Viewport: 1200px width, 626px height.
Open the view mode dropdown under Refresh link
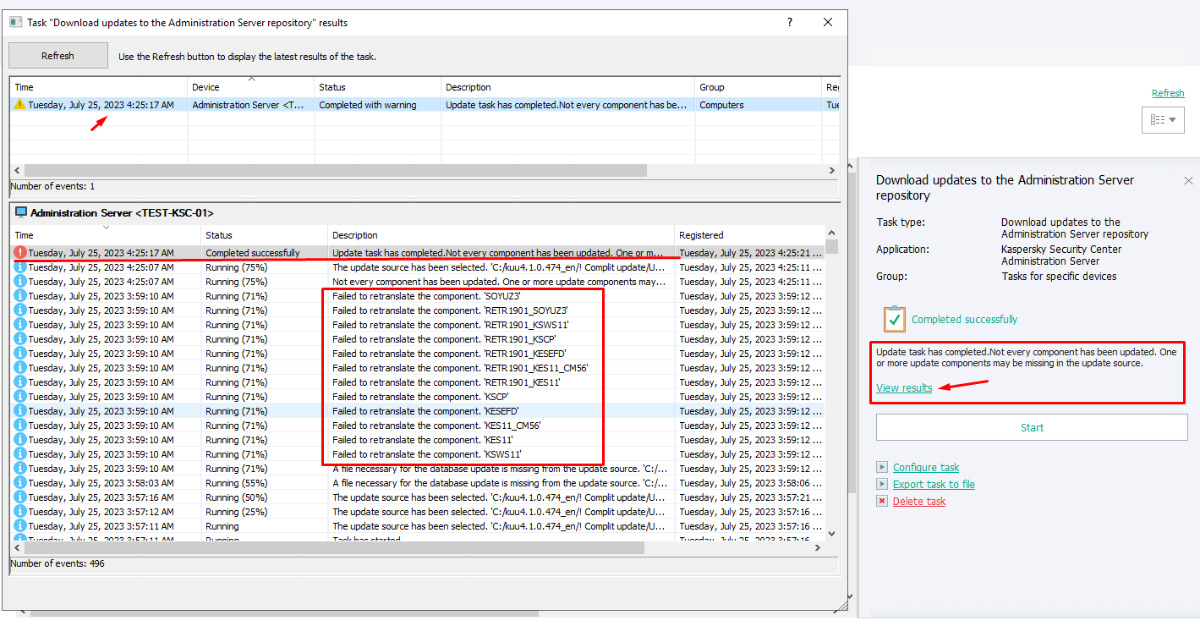pos(1163,120)
